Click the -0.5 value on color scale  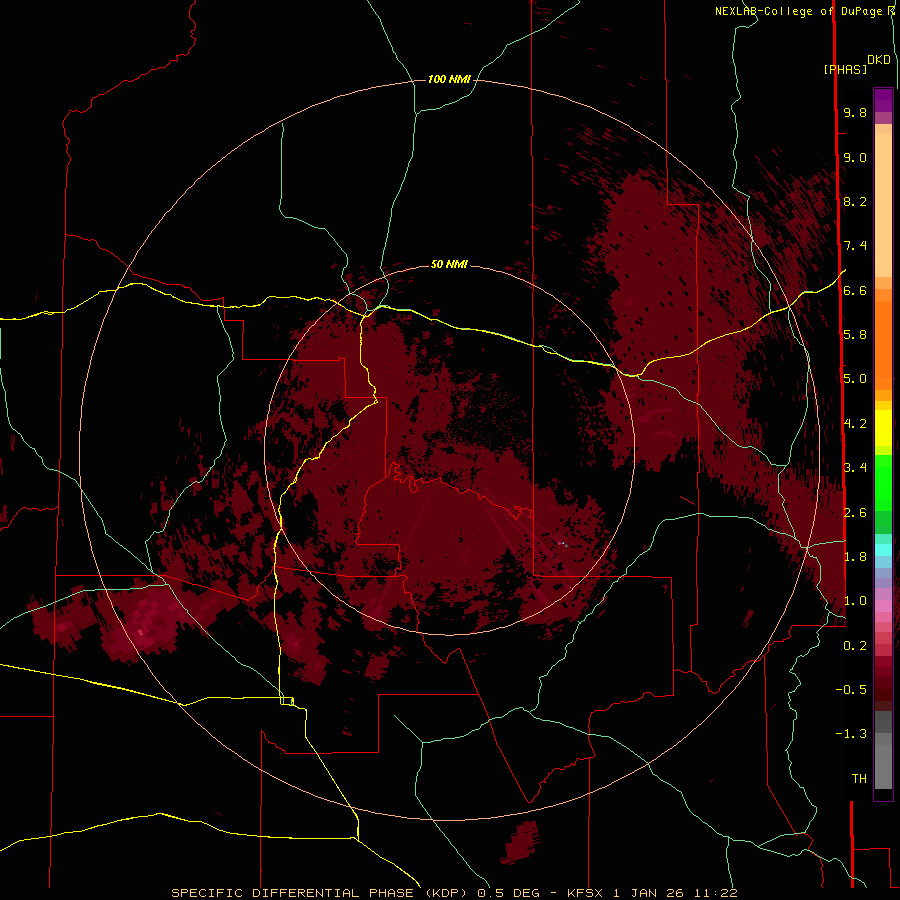[x=851, y=690]
